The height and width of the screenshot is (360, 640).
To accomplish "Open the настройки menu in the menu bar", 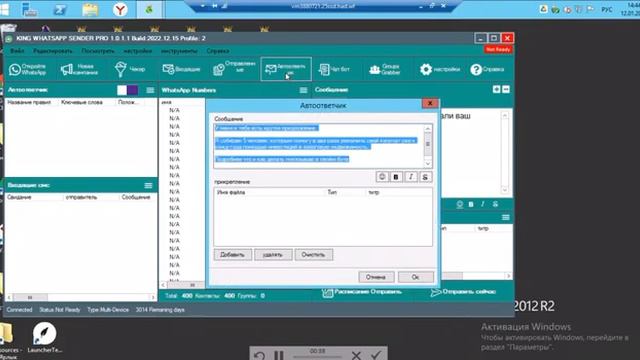I will pos(138,51).
